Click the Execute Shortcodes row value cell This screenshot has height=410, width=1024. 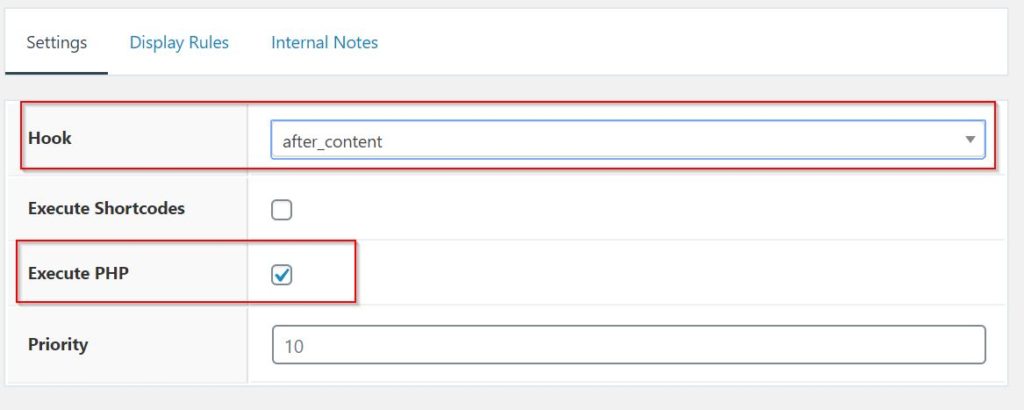[x=628, y=209]
